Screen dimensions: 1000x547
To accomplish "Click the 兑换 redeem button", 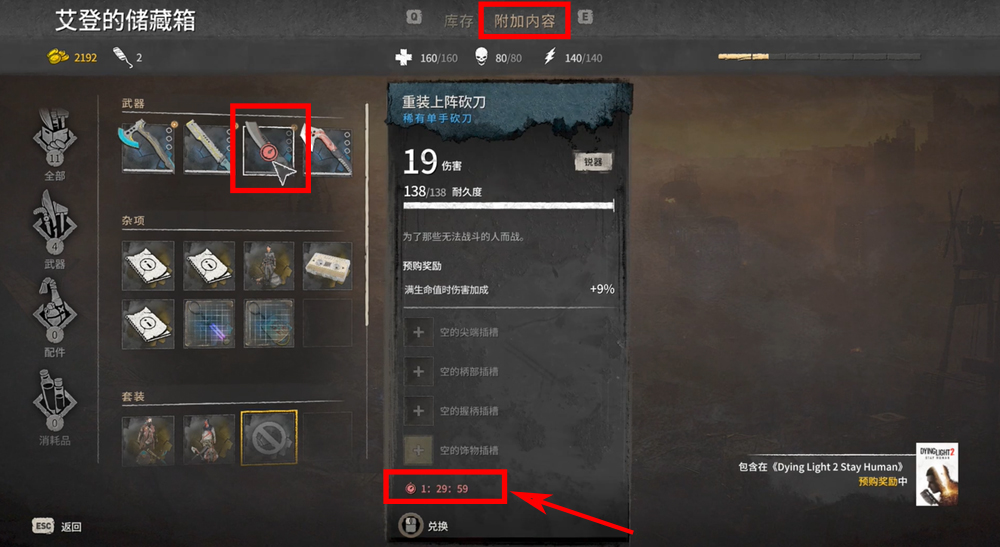I will (x=424, y=525).
